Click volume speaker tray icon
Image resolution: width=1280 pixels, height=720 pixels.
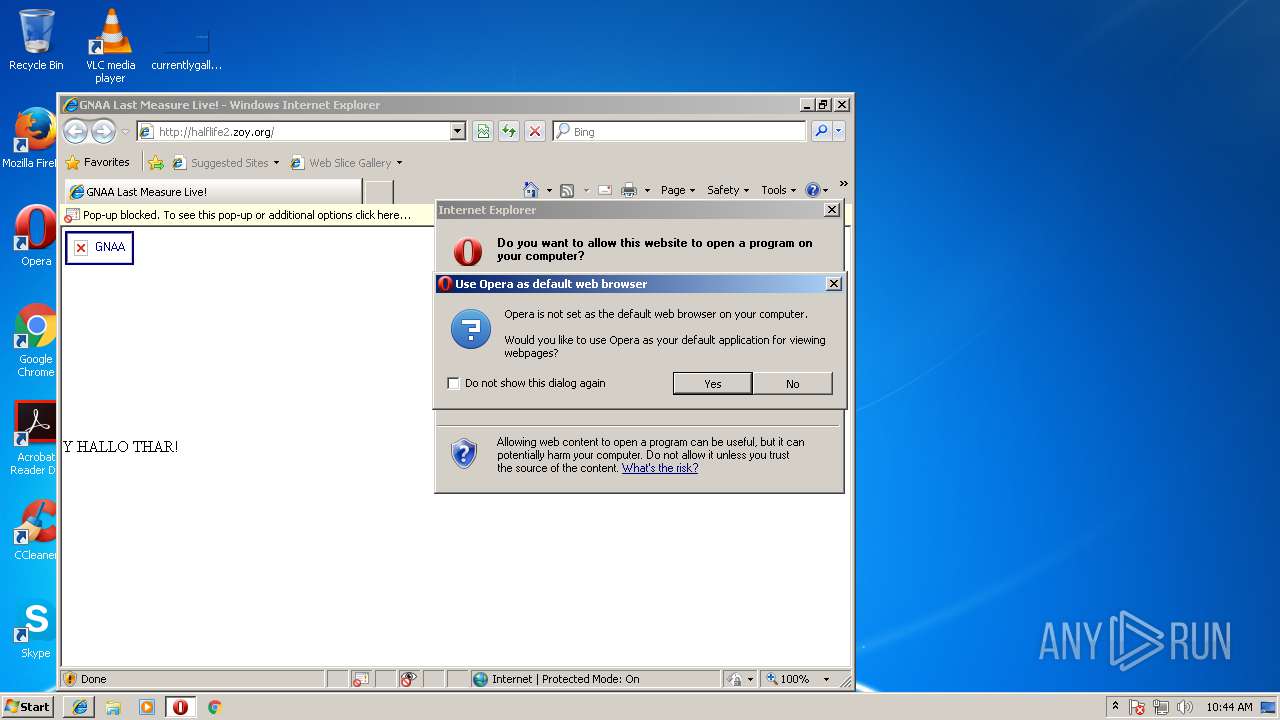1185,707
